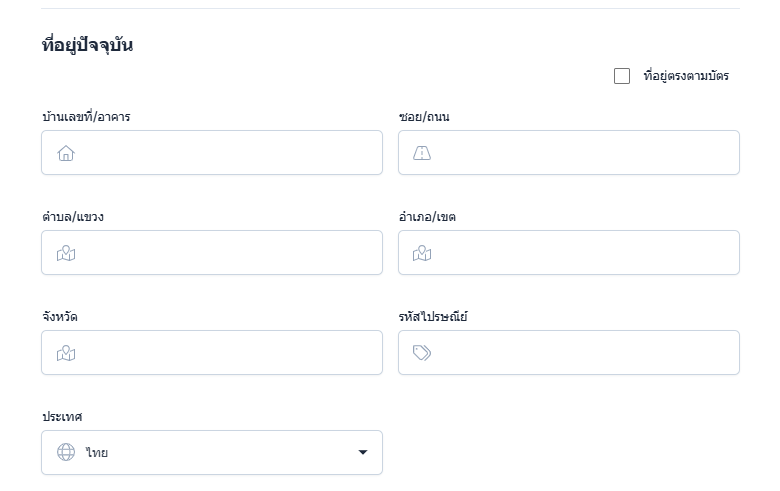Image resolution: width=780 pixels, height=491 pixels.
Task: Click the map icon in อำเภอ/เขต field
Action: tap(422, 253)
